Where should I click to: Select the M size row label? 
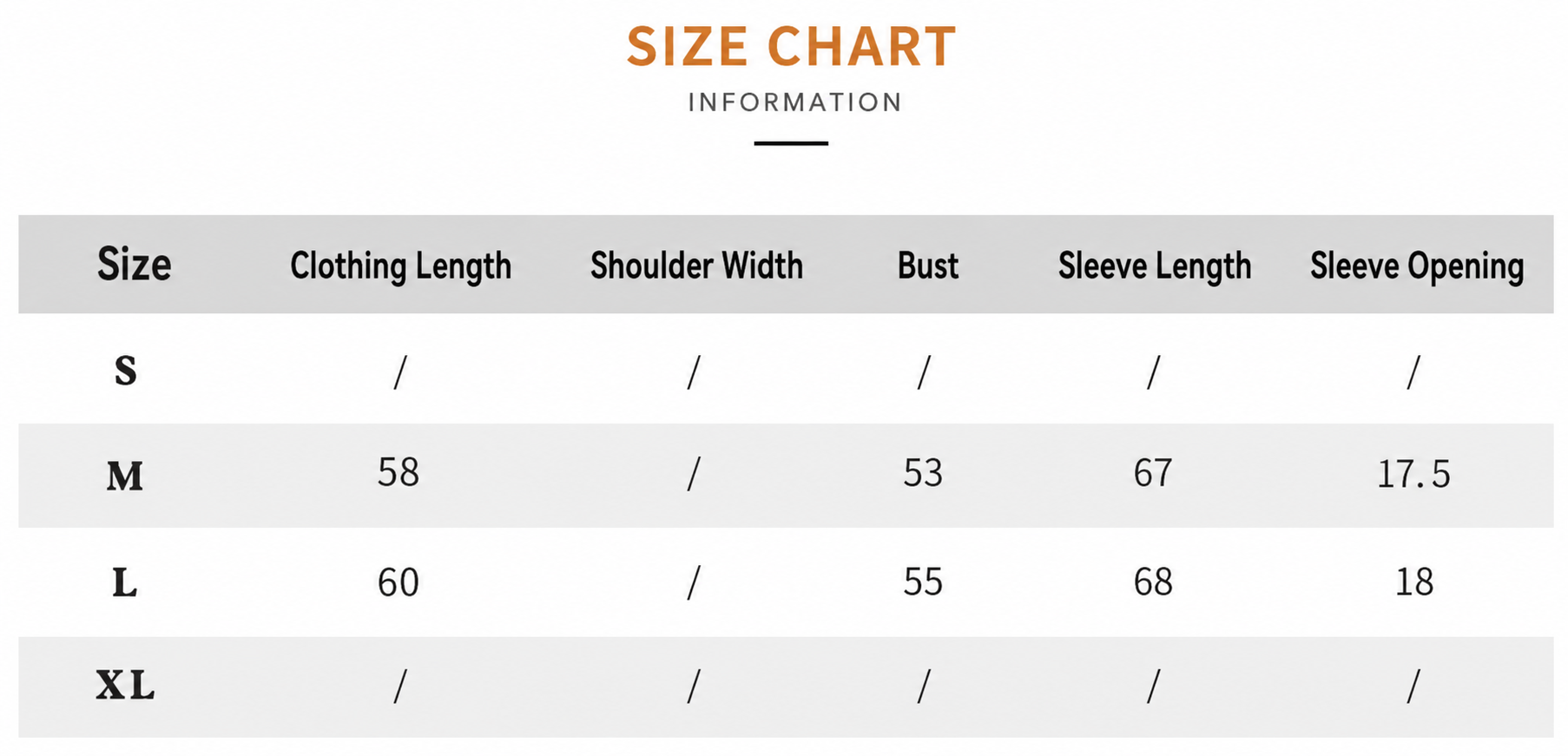(125, 477)
